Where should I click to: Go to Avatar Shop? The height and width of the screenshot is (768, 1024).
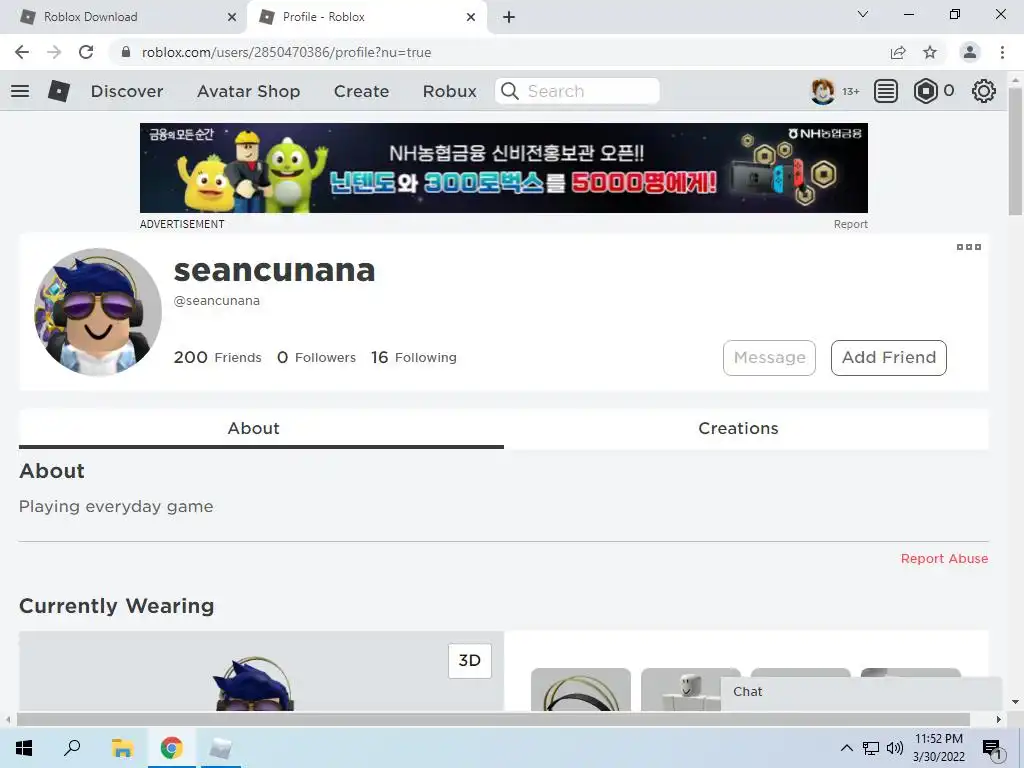tap(248, 91)
